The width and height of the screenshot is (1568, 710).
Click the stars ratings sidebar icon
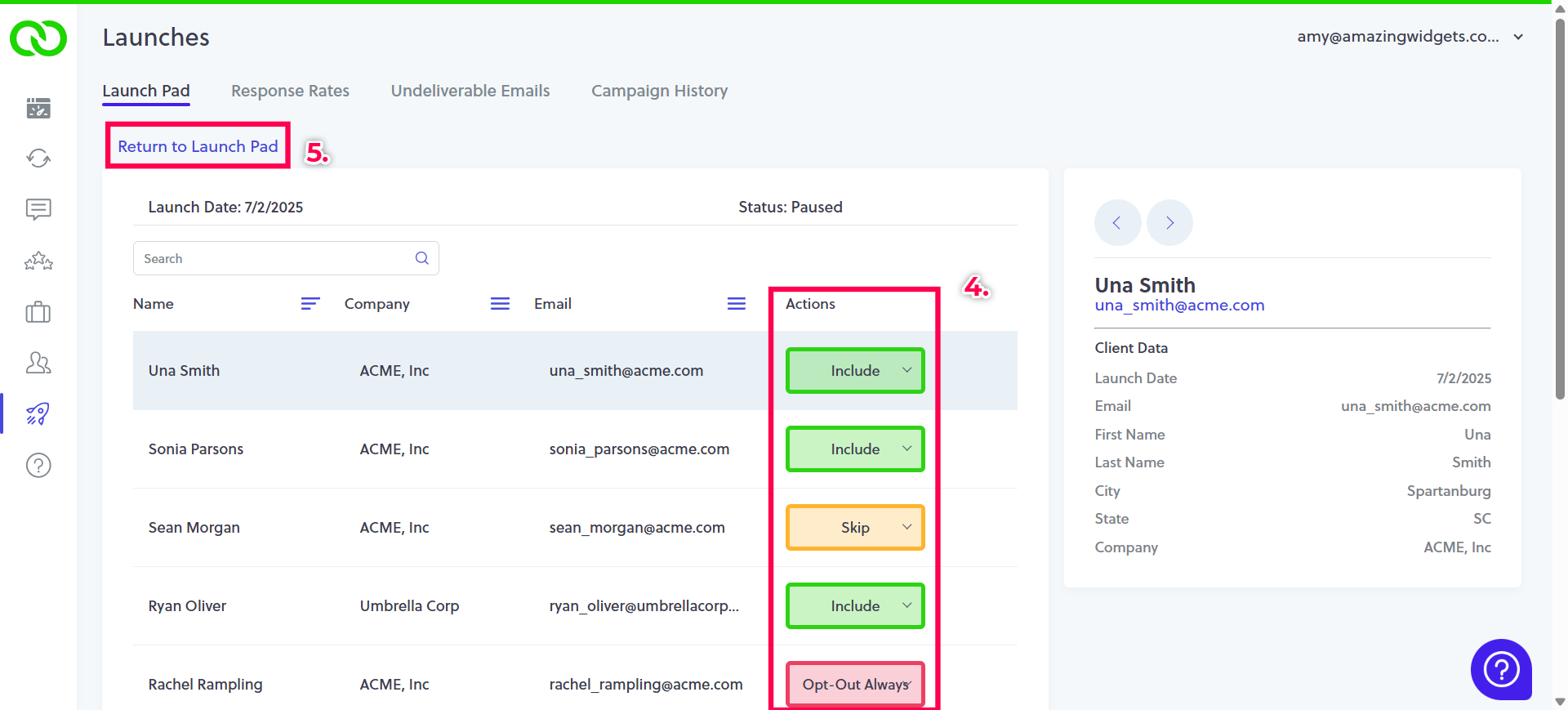tap(38, 261)
